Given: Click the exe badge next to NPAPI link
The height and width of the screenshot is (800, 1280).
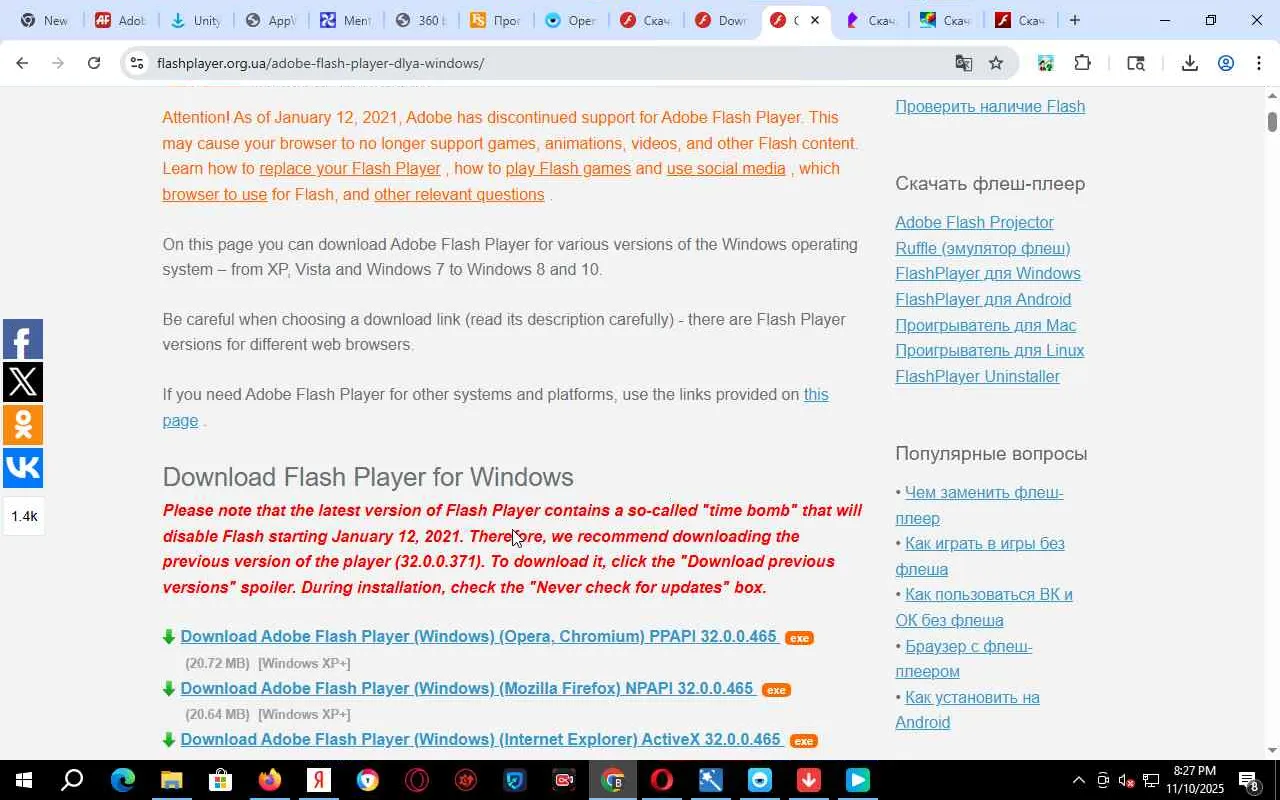Looking at the screenshot, I should pos(776,690).
